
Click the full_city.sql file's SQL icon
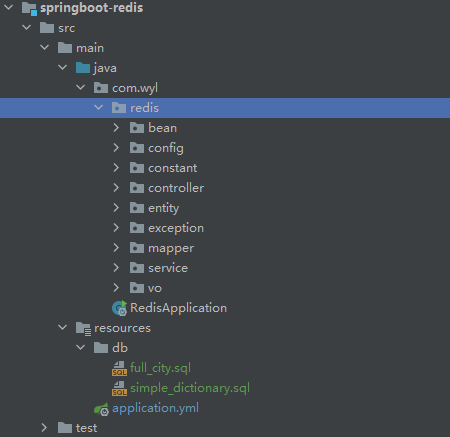(119, 368)
